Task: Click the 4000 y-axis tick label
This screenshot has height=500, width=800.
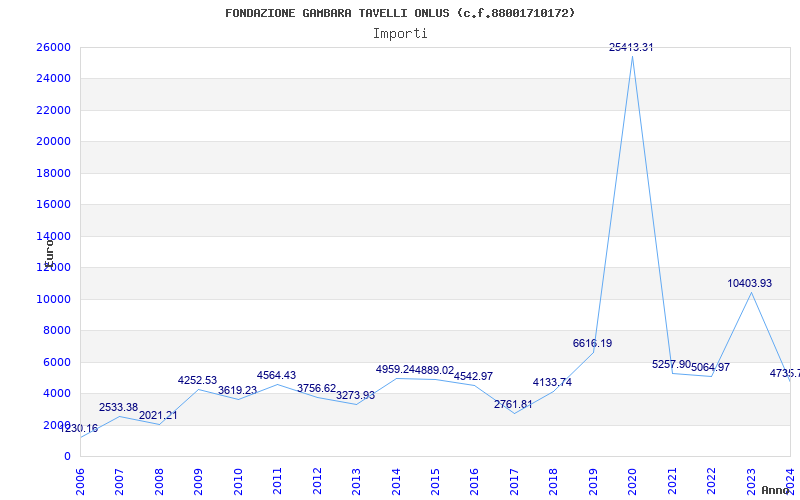Action: pos(57,393)
